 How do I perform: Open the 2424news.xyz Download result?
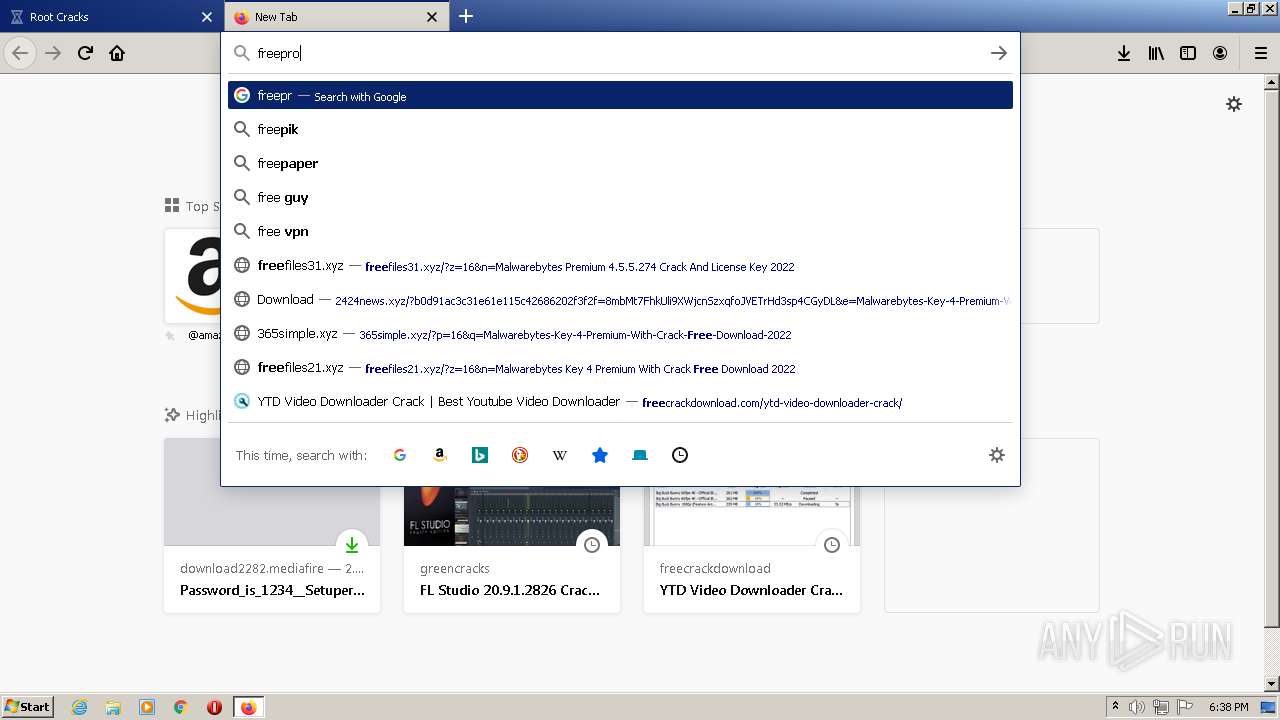(620, 300)
